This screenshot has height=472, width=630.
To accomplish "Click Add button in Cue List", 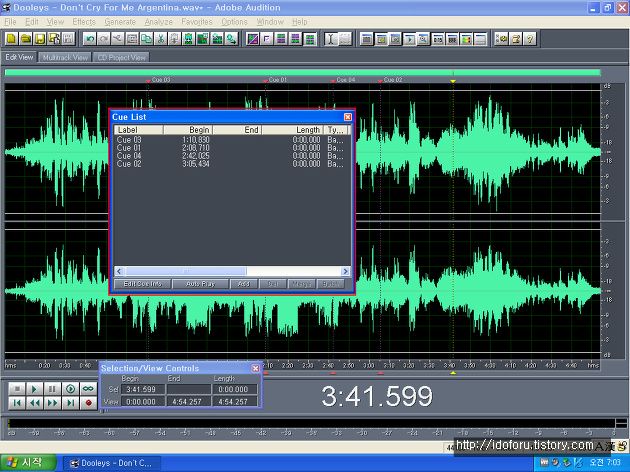I will pyautogui.click(x=244, y=284).
